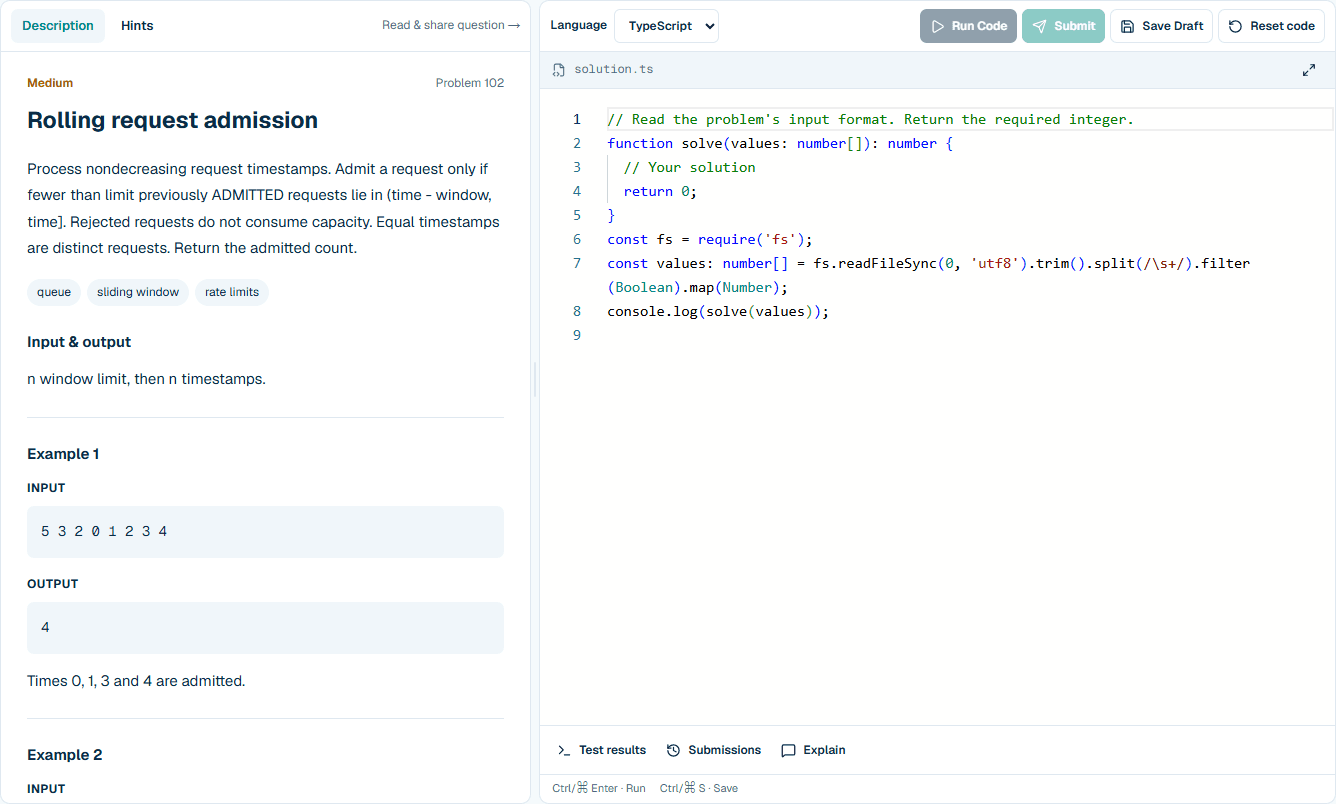Click the Submissions history clock icon
Image resolution: width=1336 pixels, height=804 pixels.
(674, 750)
